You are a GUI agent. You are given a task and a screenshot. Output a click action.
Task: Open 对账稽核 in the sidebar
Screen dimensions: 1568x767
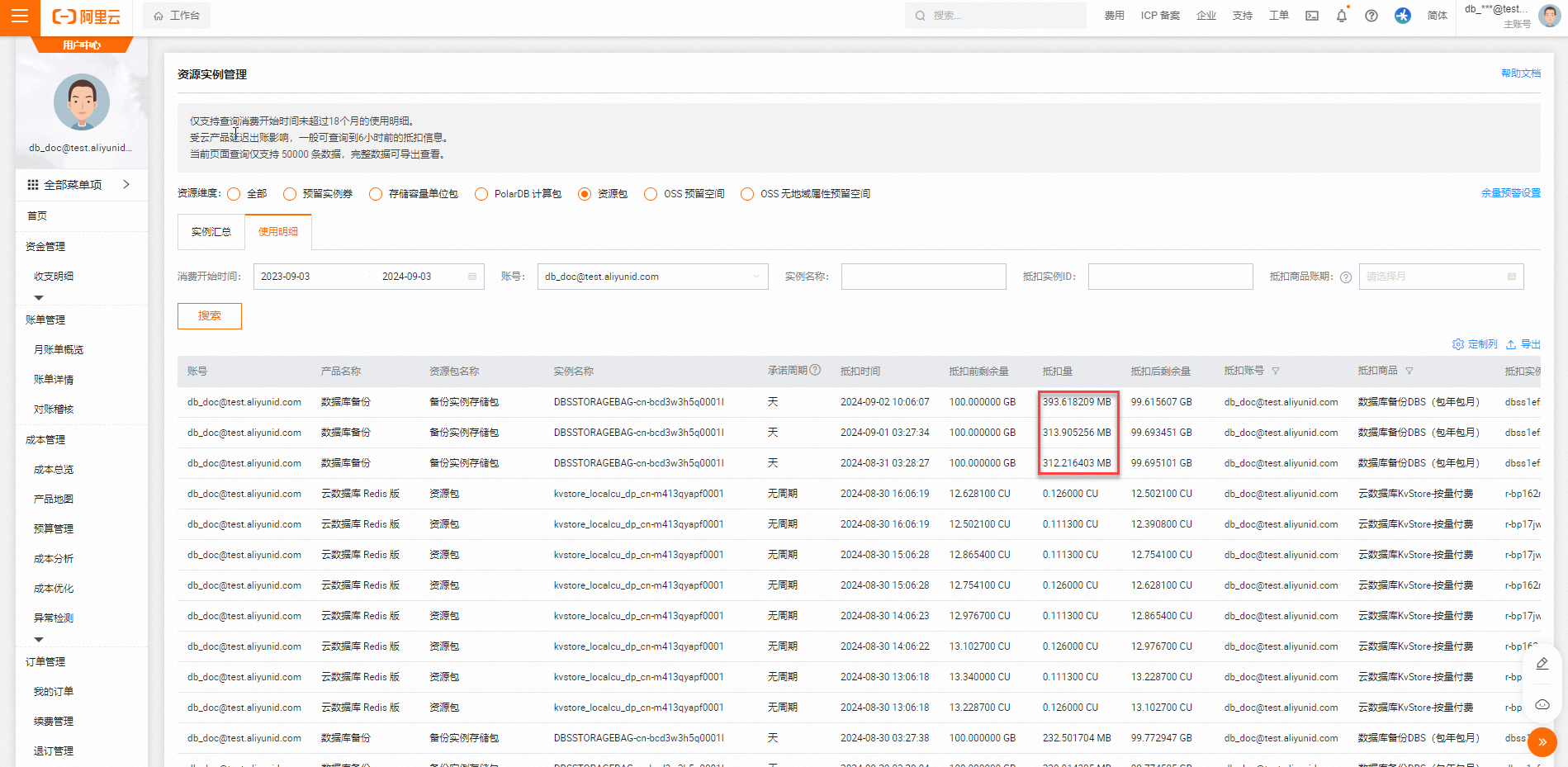coord(54,410)
